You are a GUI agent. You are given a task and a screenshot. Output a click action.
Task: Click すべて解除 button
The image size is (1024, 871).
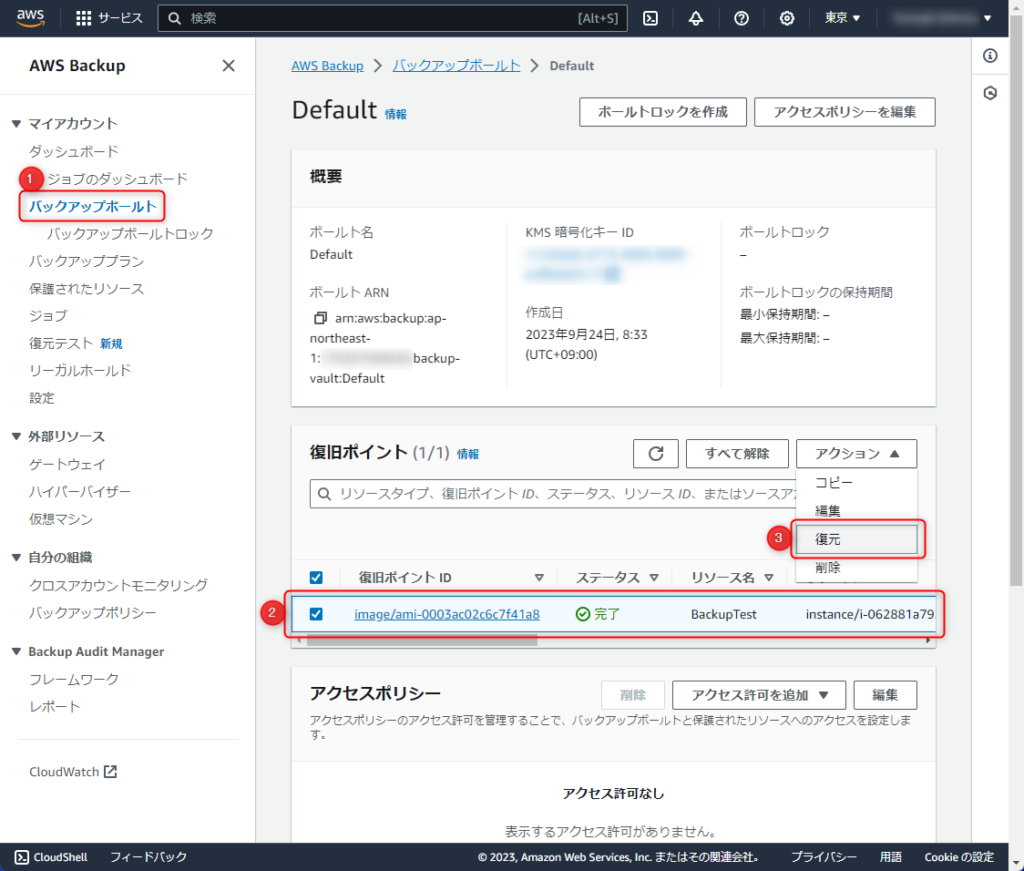(x=737, y=453)
